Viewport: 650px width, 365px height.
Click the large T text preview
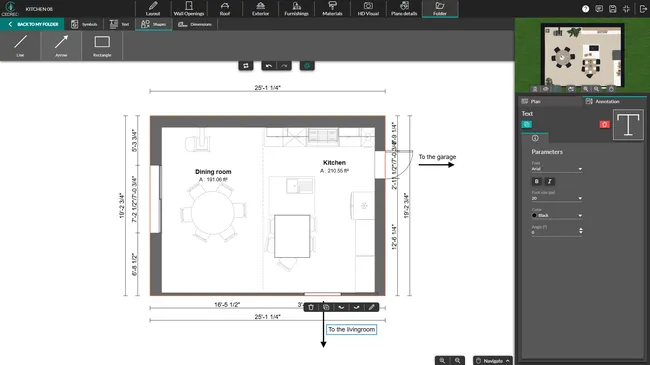[628, 124]
